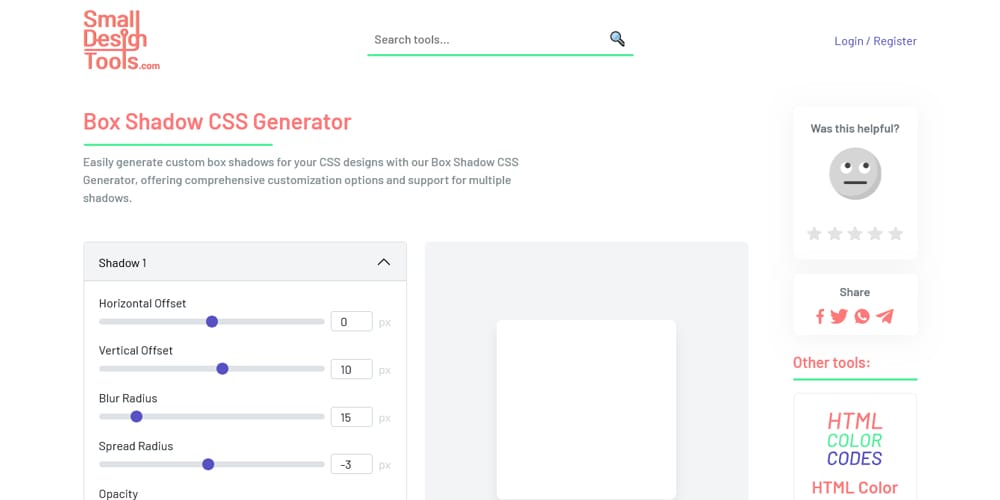Screen dimensions: 1000x500
Task: Click the Spread Radius value field
Action: pos(351,464)
